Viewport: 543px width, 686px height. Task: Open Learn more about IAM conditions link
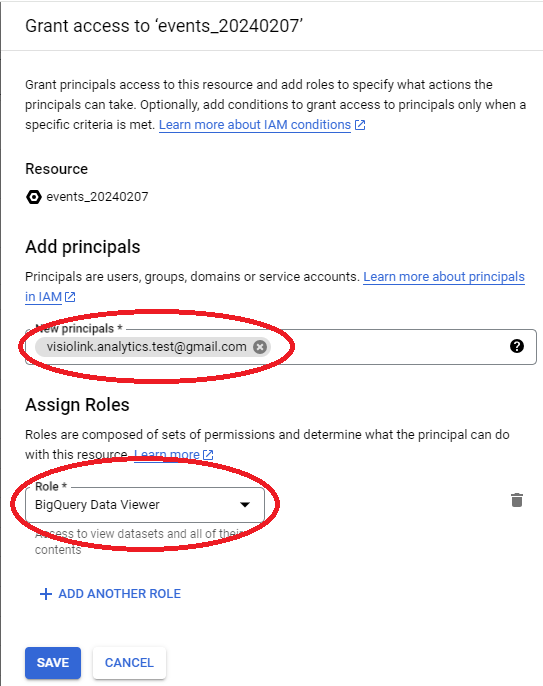pyautogui.click(x=255, y=125)
